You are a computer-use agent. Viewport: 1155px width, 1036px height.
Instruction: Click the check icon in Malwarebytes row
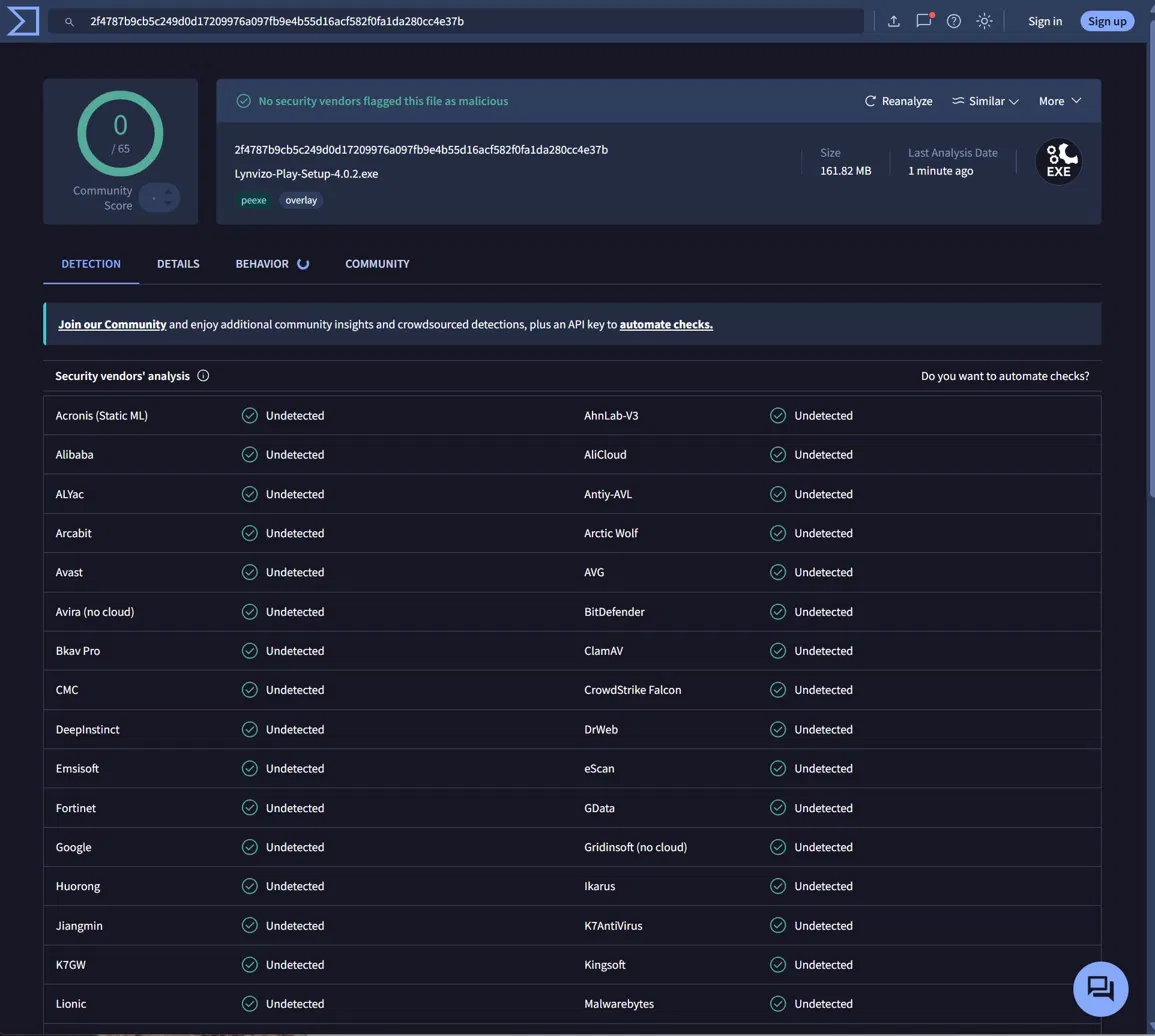778,1004
